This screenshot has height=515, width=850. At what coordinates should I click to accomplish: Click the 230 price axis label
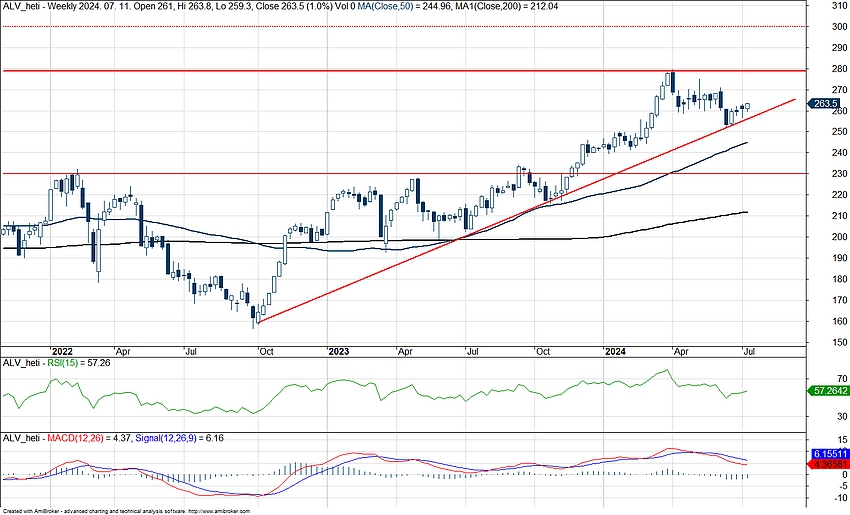click(839, 174)
